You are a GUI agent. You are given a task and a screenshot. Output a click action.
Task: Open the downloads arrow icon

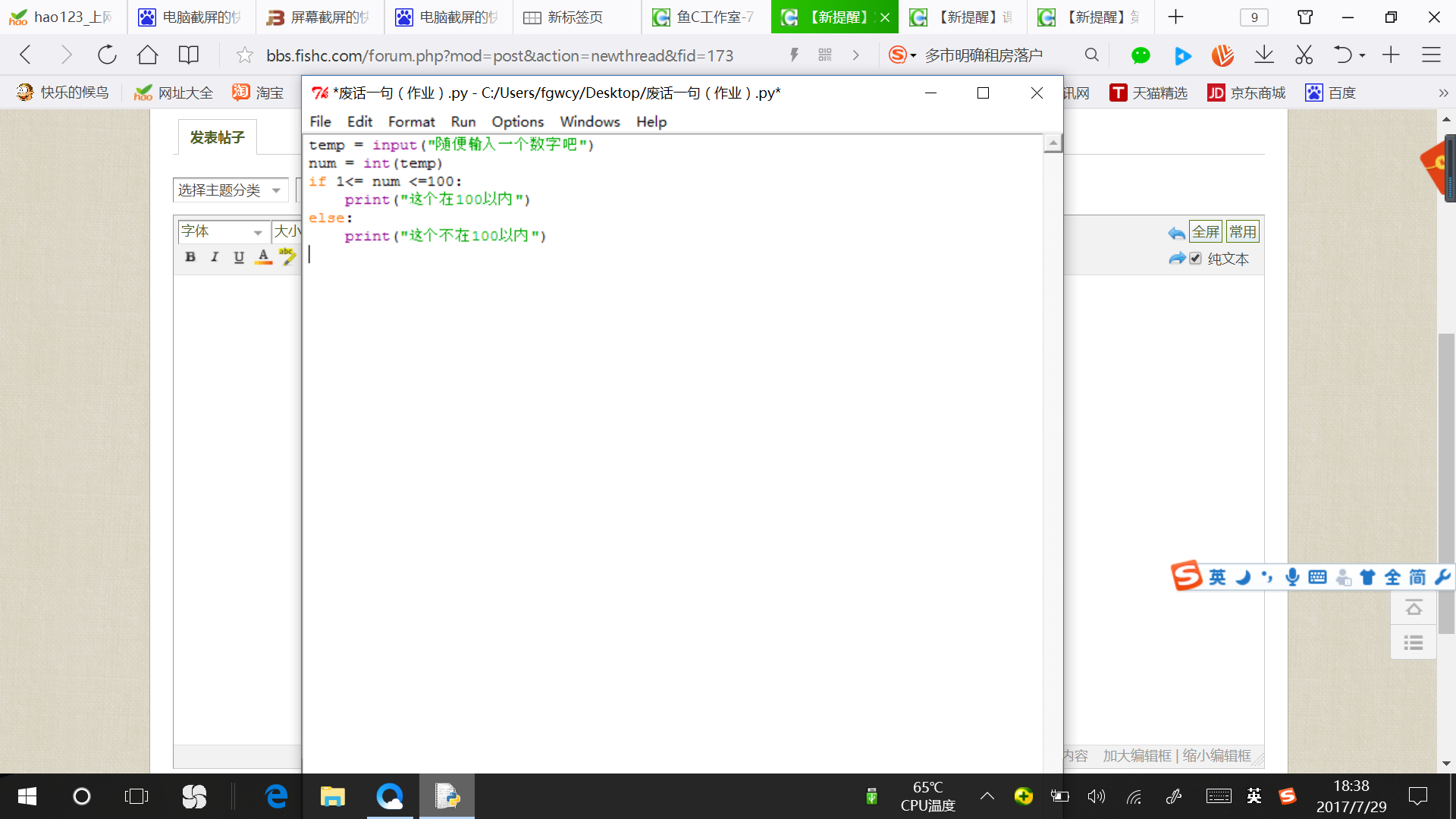point(1263,55)
